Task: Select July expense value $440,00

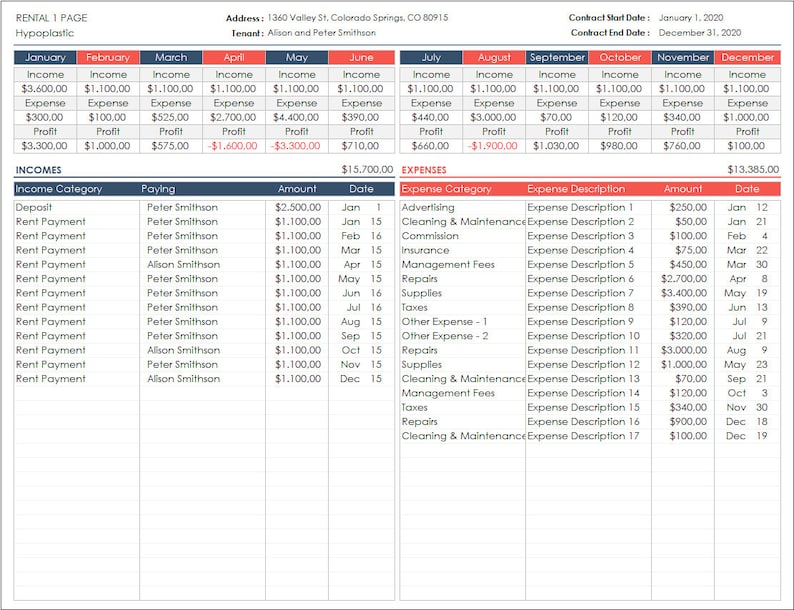Action: point(430,117)
